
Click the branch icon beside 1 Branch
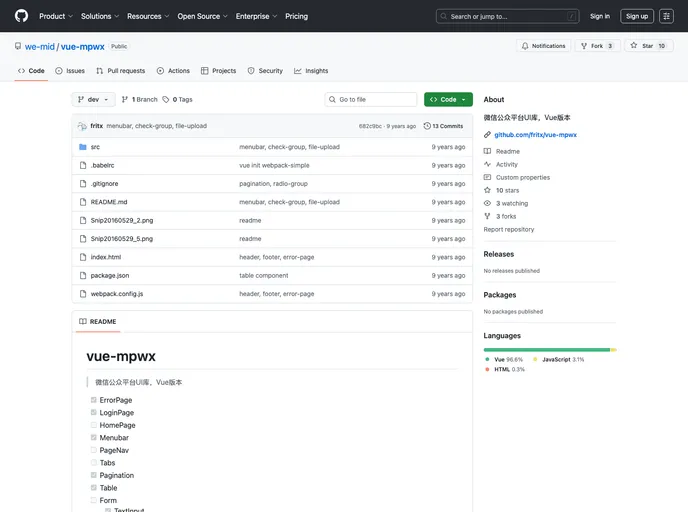click(125, 100)
